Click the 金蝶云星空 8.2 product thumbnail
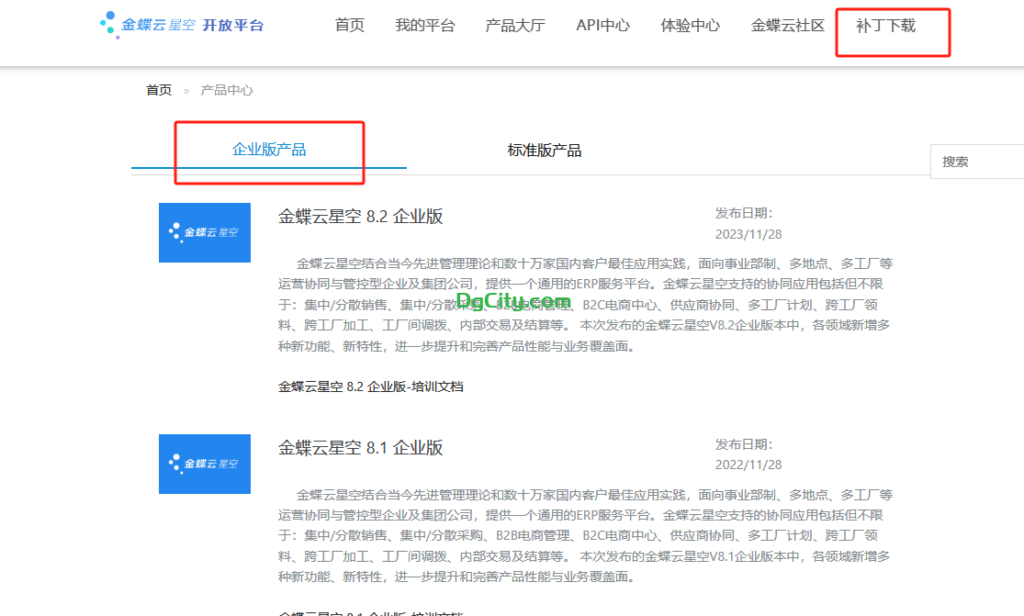Image resolution: width=1024 pixels, height=616 pixels. coord(204,232)
